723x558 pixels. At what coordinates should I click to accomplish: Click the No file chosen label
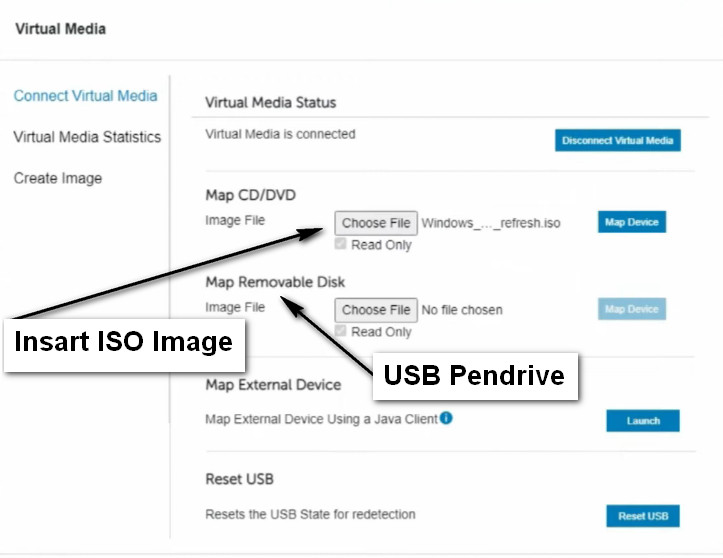[462, 310]
